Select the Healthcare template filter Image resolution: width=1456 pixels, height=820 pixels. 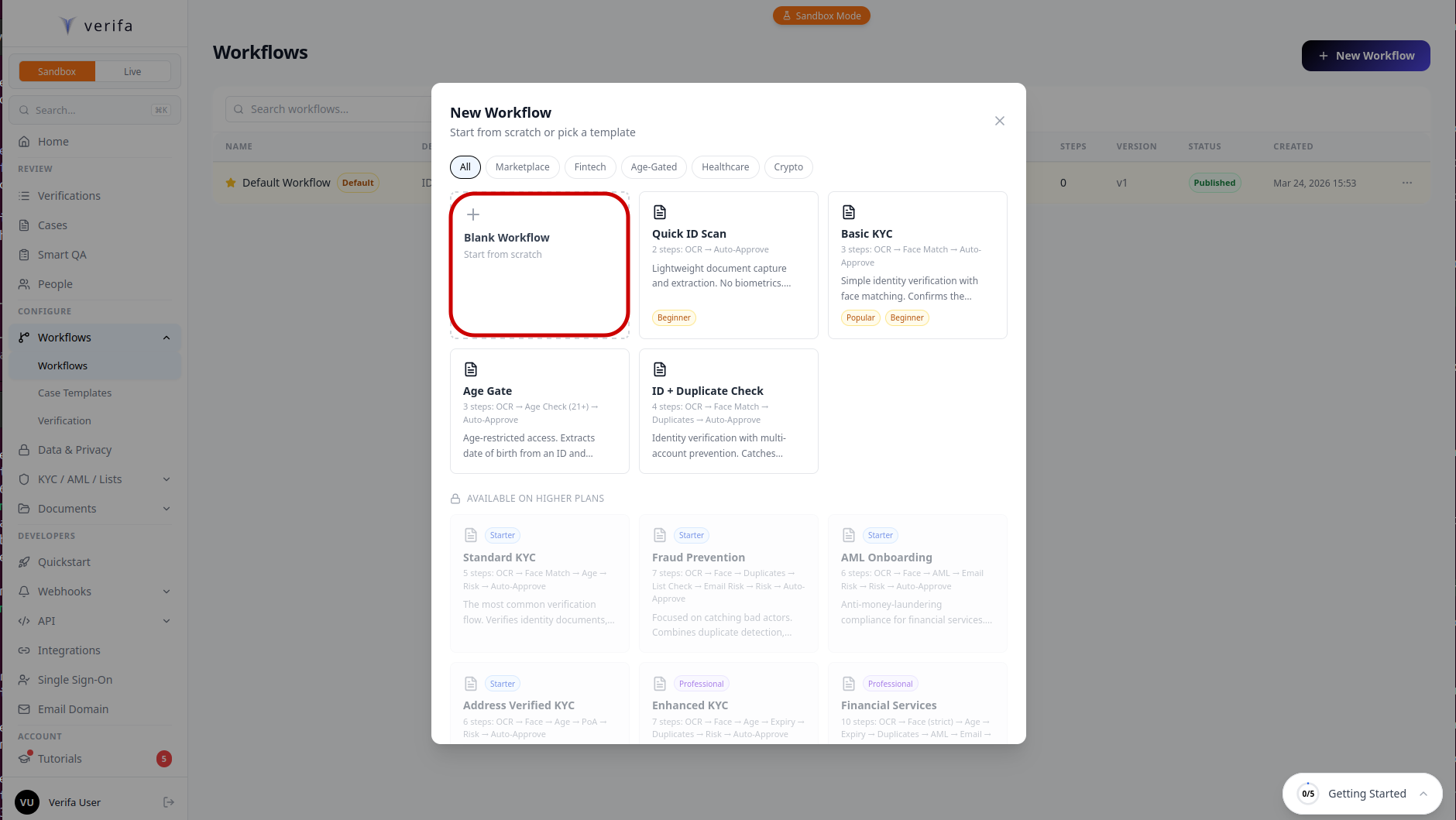click(x=725, y=166)
